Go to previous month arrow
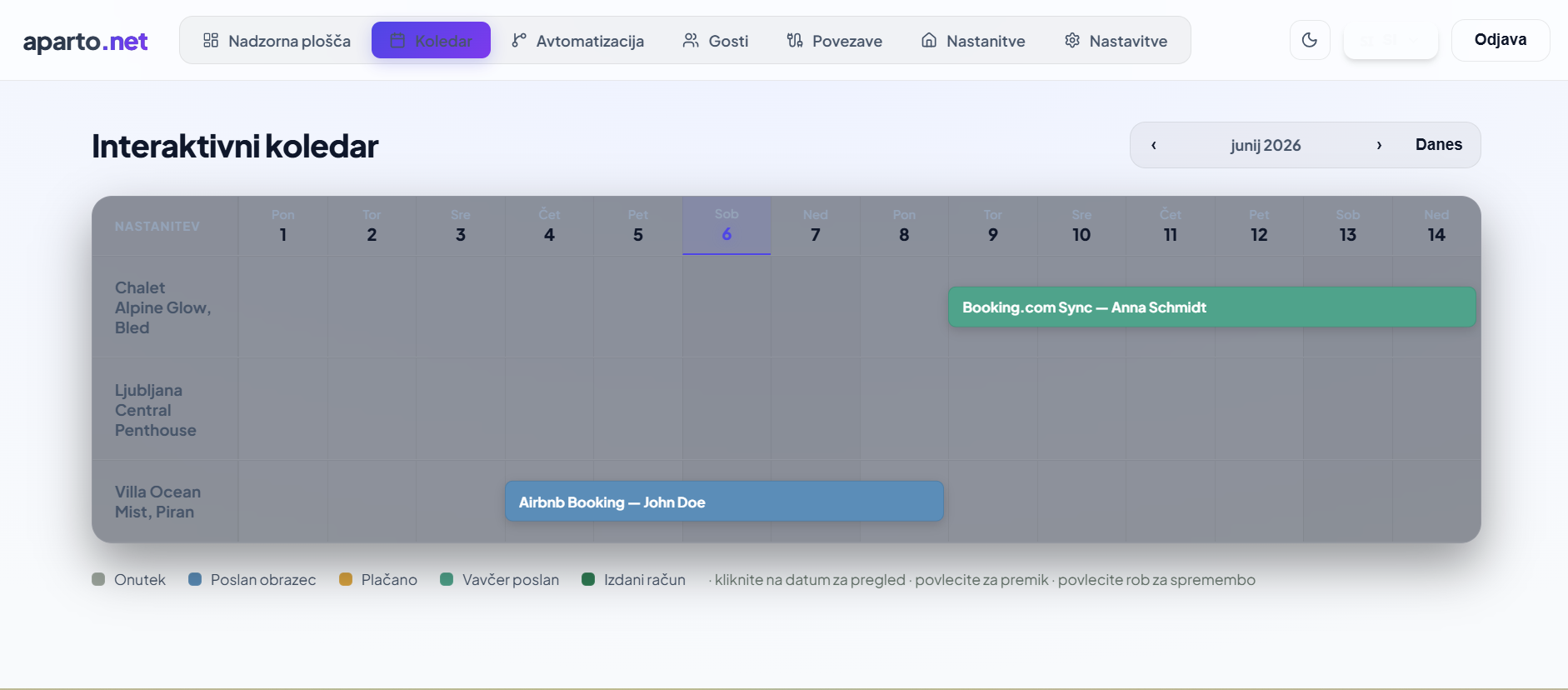This screenshot has height=690, width=1568. click(1154, 145)
